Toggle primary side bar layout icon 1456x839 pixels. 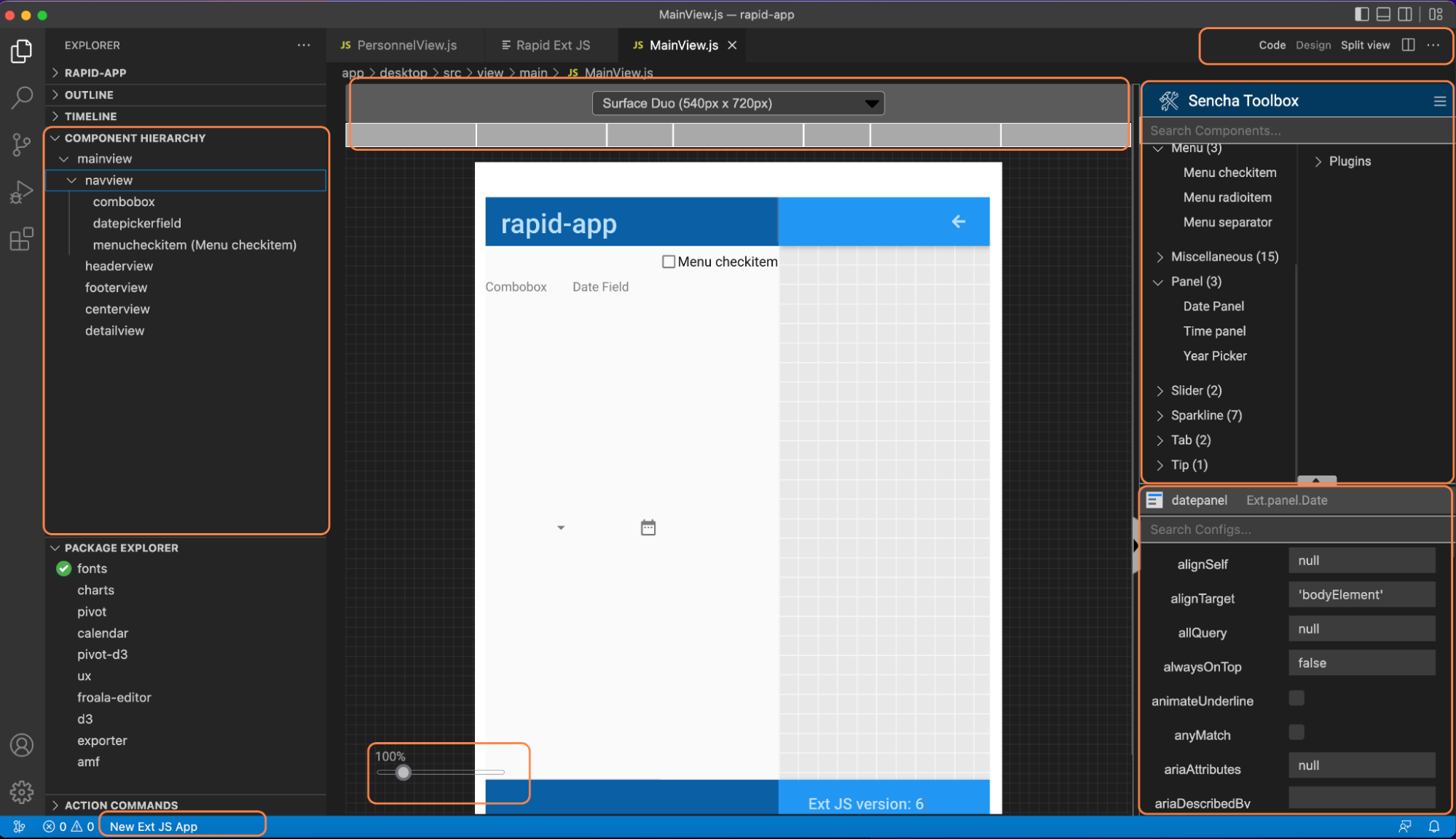[1361, 14]
